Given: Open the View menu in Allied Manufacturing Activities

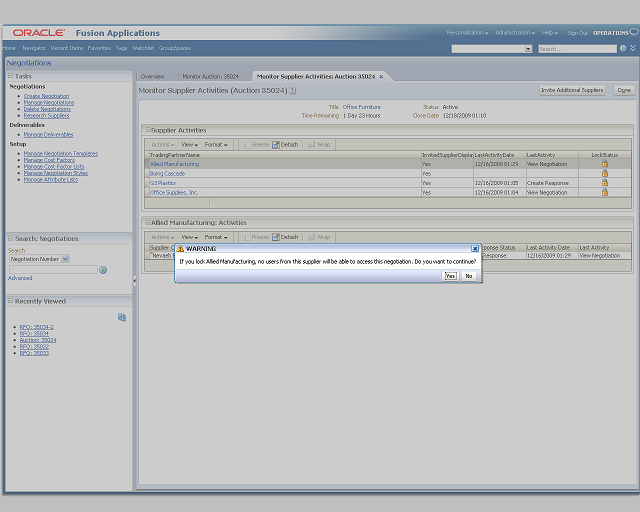Looking at the screenshot, I should 189,237.
